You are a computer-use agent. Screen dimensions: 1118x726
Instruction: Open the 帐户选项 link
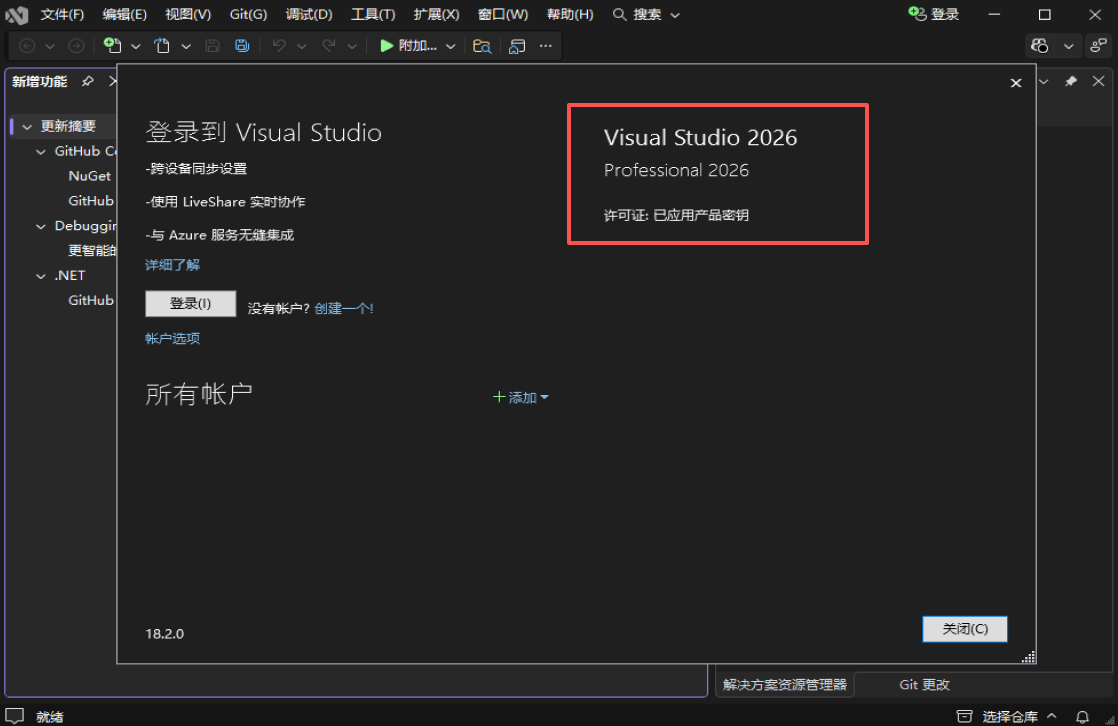[173, 338]
